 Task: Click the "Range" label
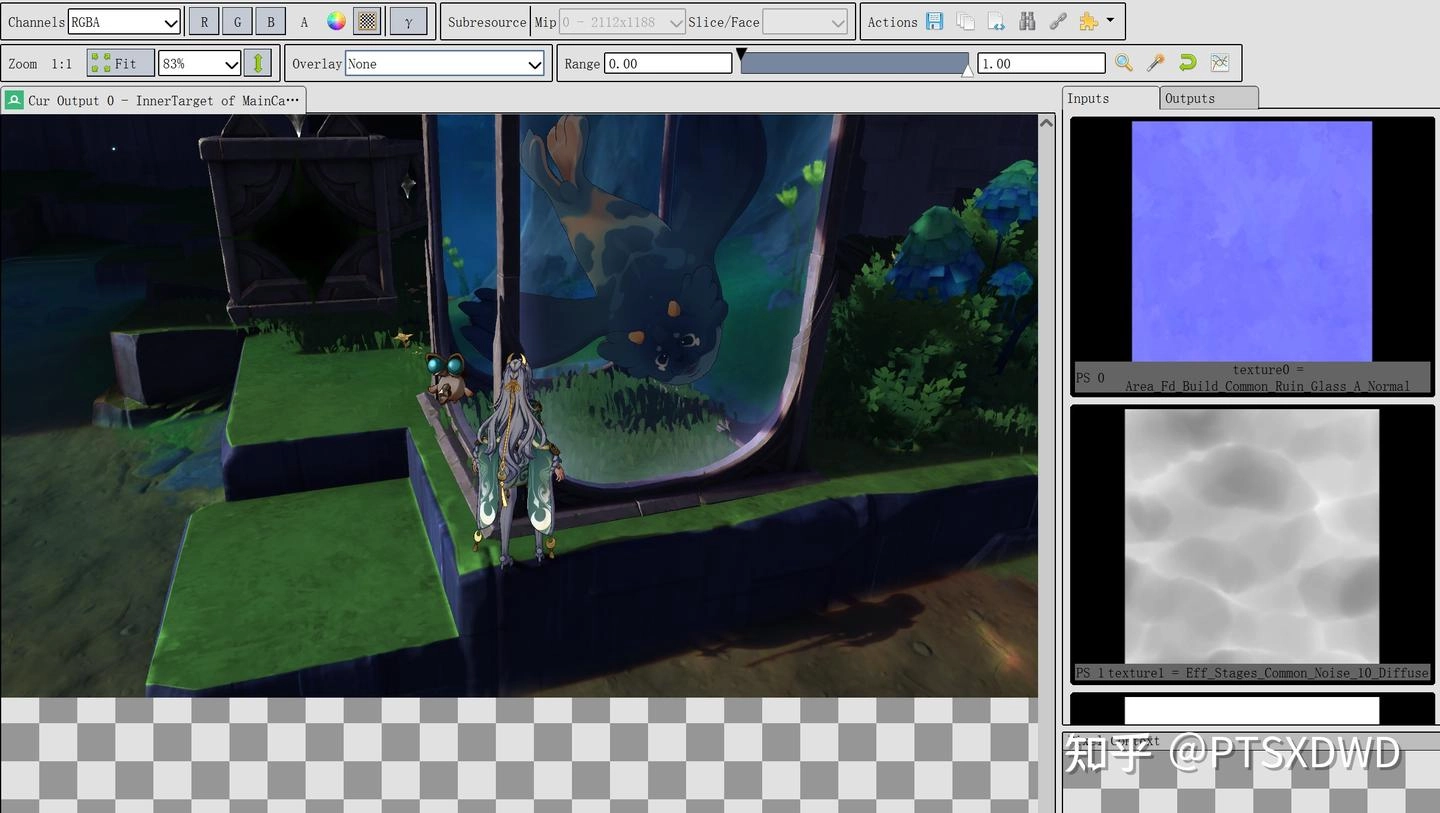point(582,64)
